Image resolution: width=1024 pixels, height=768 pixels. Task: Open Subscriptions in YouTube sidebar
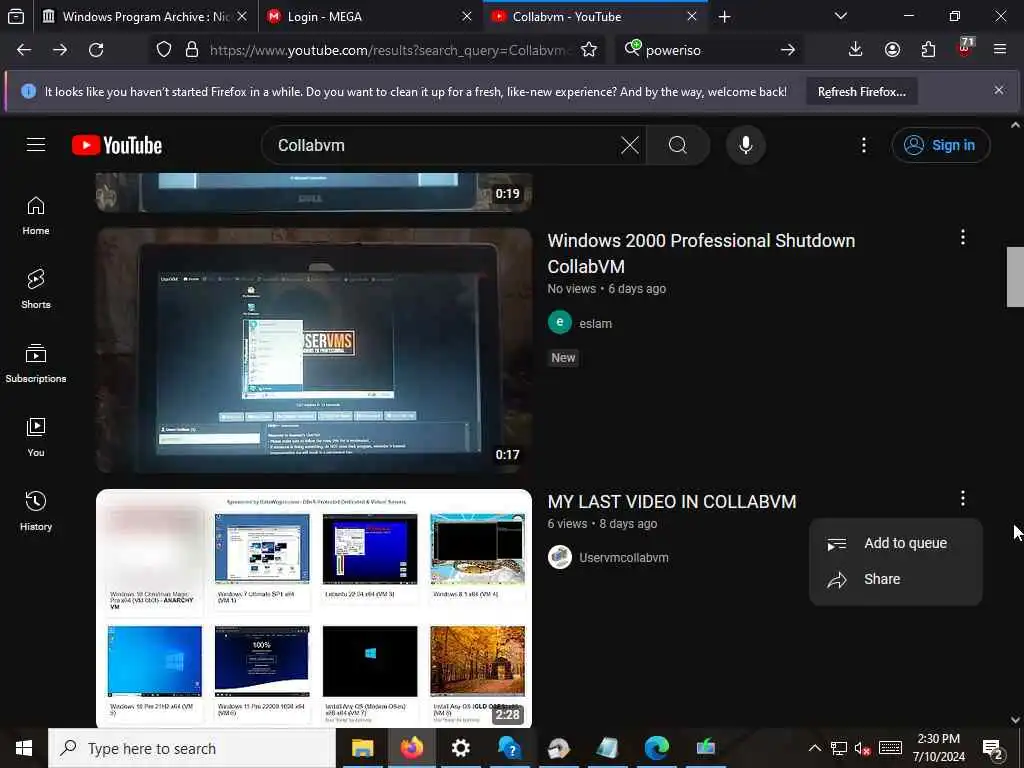coord(36,363)
